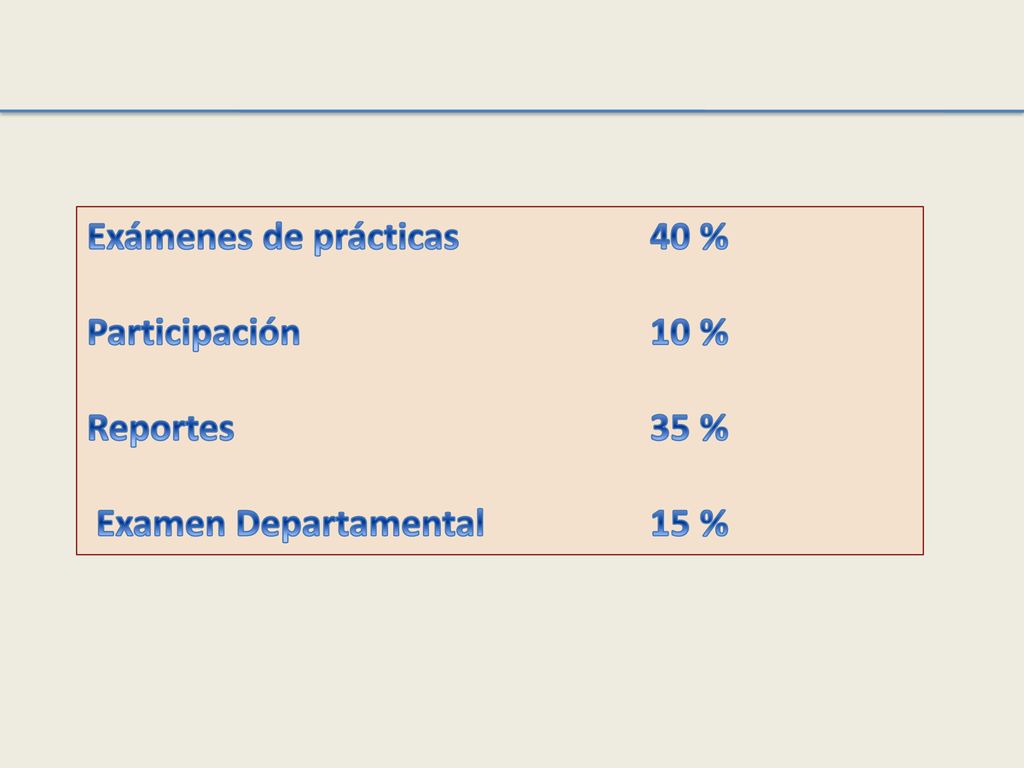
Task: Click the "Reportes" text
Action: [161, 428]
